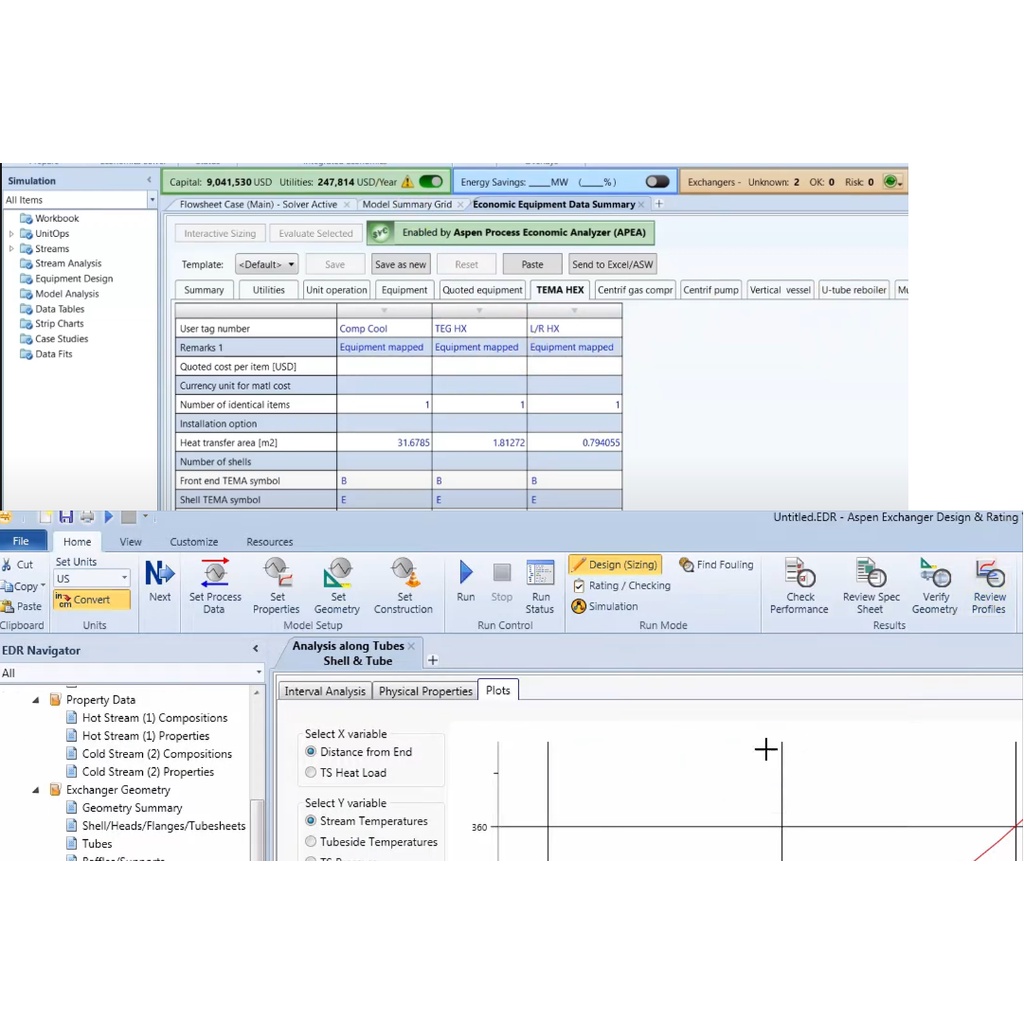Viewport: 1024px width, 1024px height.
Task: Select TS Heat Load as X variable
Action: tap(310, 772)
